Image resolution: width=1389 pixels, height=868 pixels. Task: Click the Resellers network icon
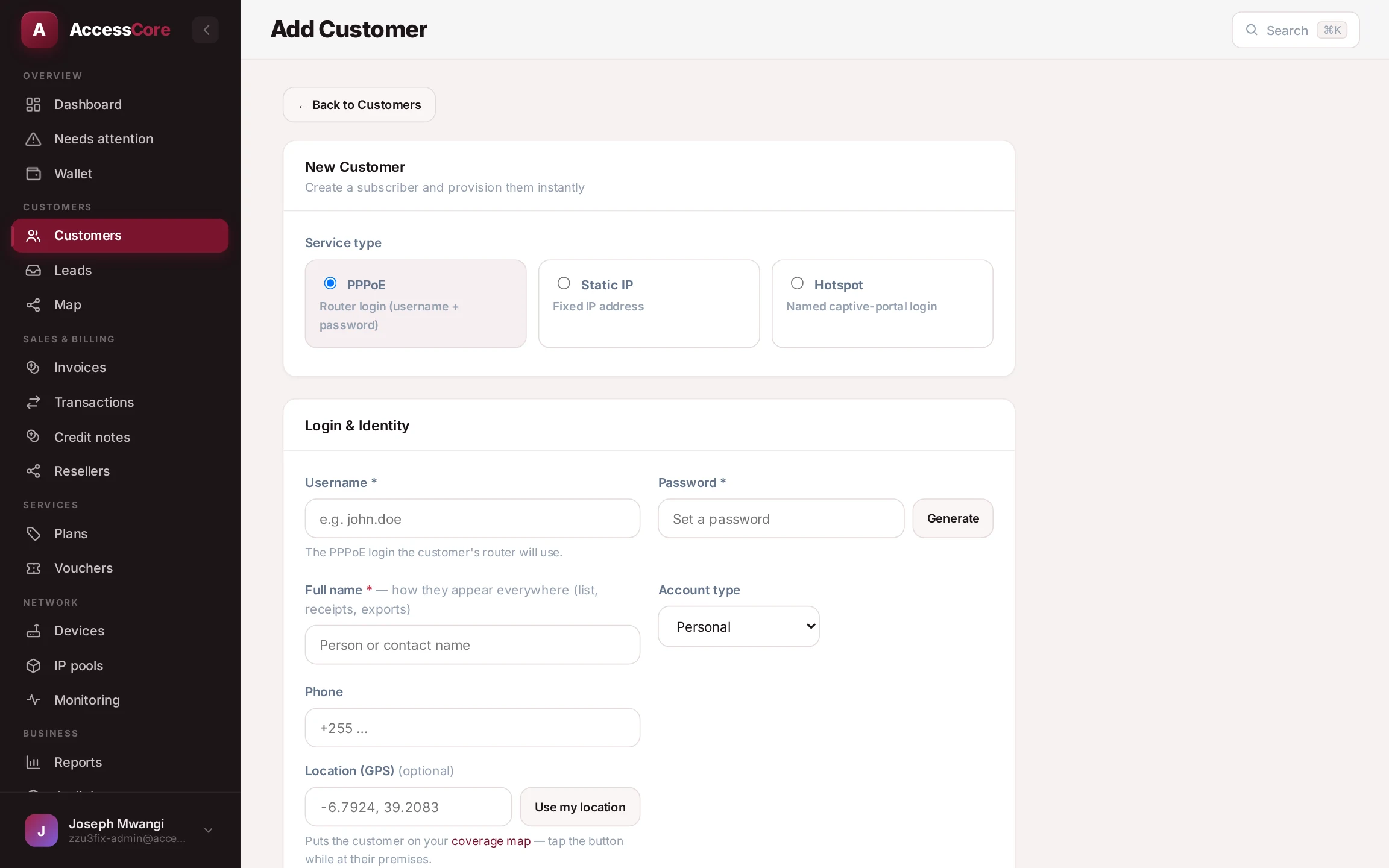33,471
